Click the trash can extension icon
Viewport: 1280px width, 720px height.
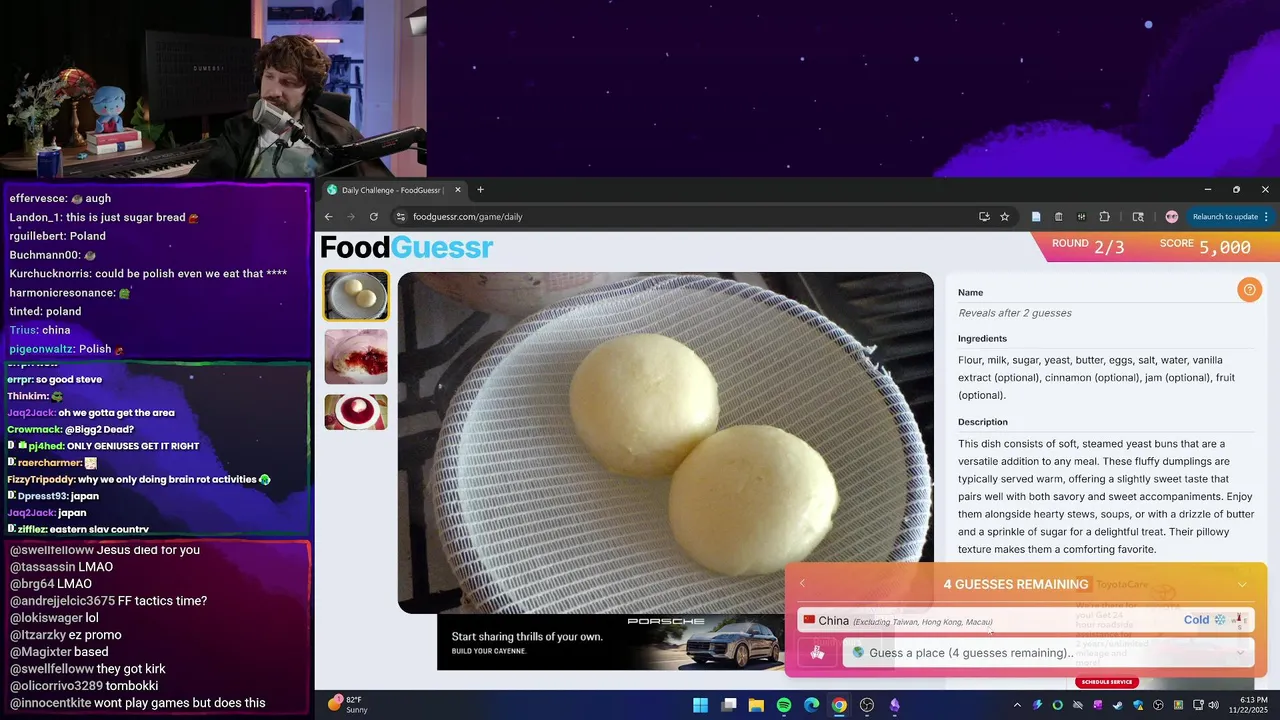[x=1058, y=216]
